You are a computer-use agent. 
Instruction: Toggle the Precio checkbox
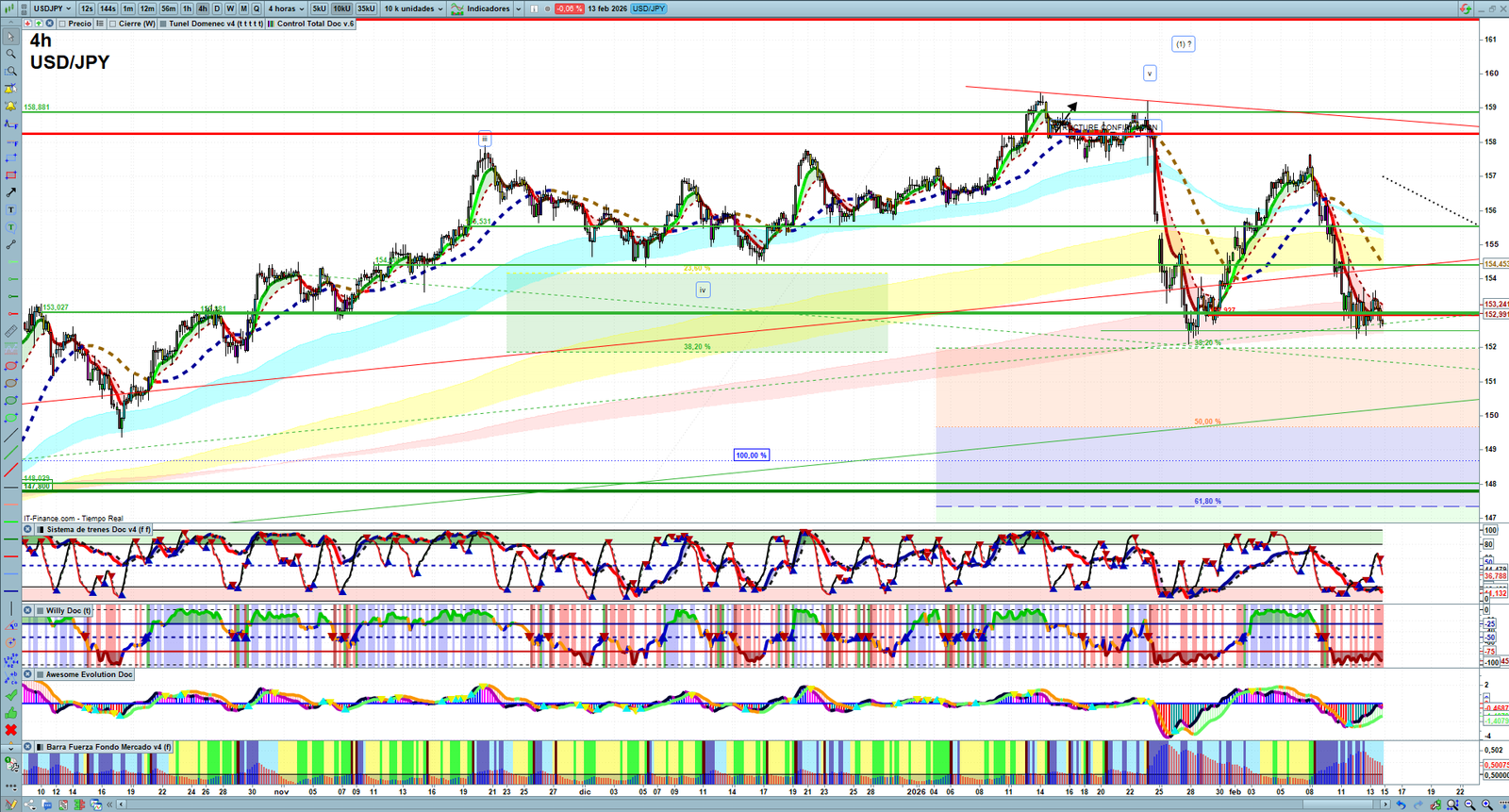tap(60, 24)
